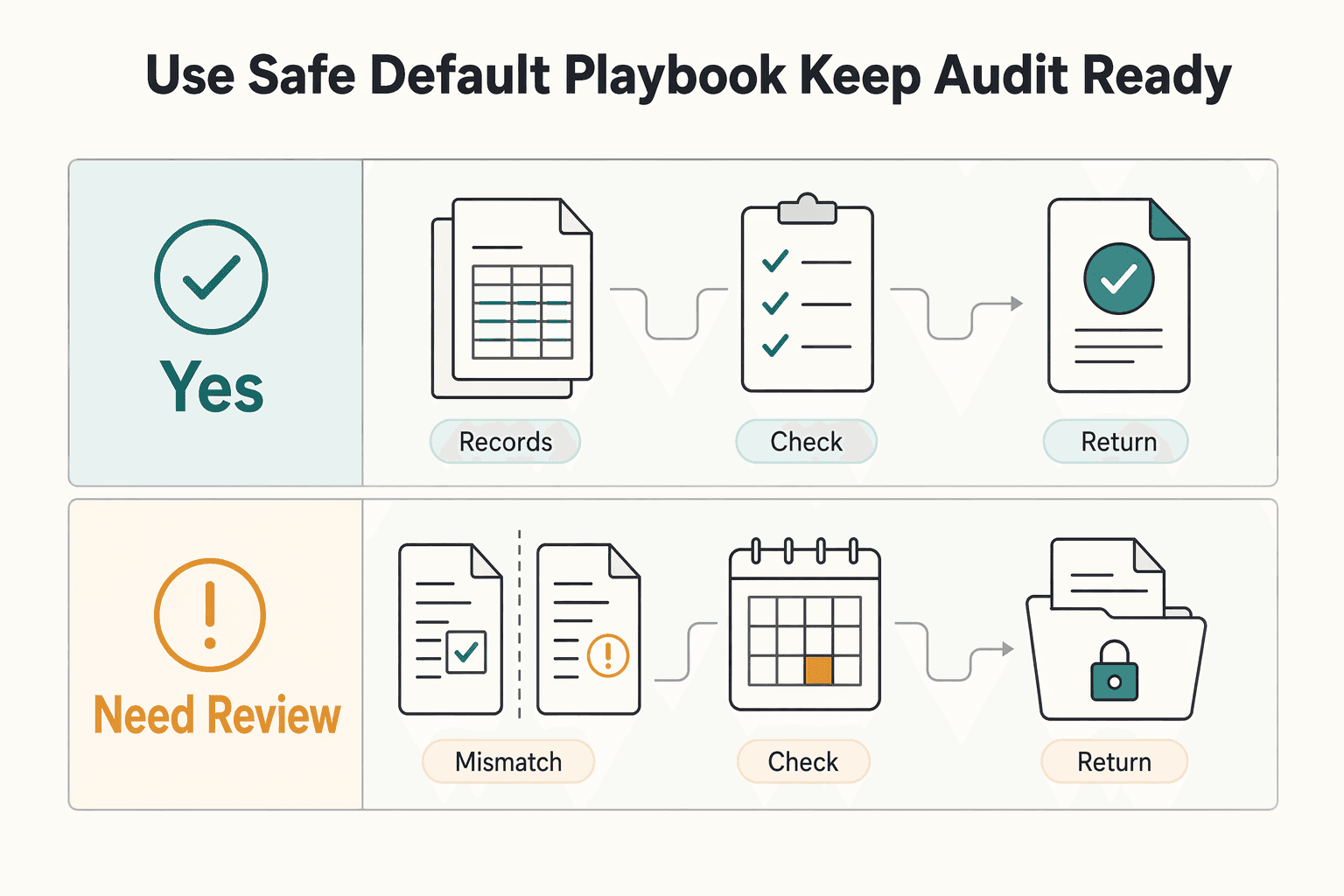
Task: Click the document with green checkbox icon
Action: click(451, 629)
